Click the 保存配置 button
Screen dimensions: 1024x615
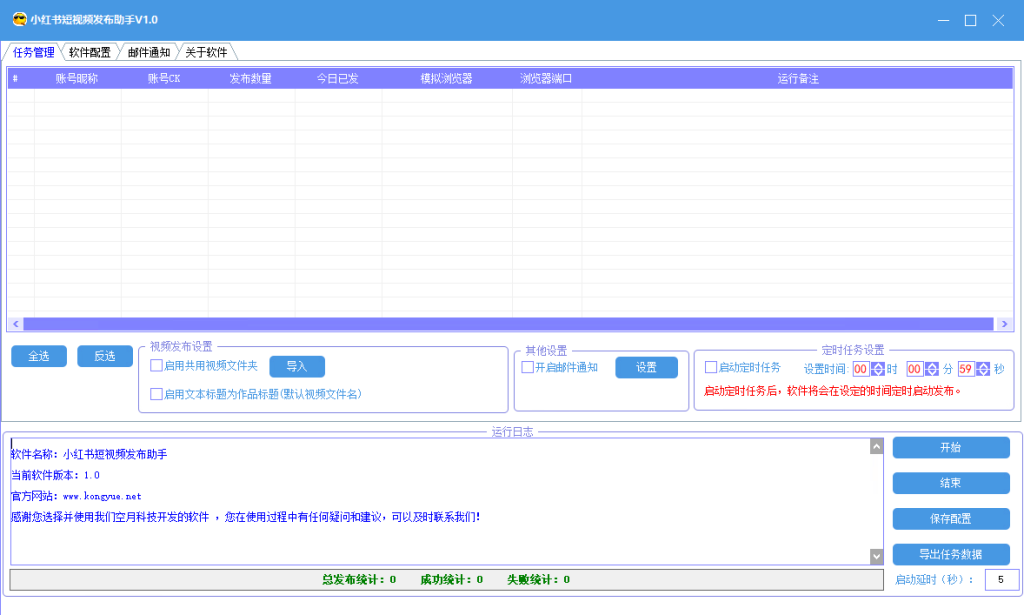[951, 518]
